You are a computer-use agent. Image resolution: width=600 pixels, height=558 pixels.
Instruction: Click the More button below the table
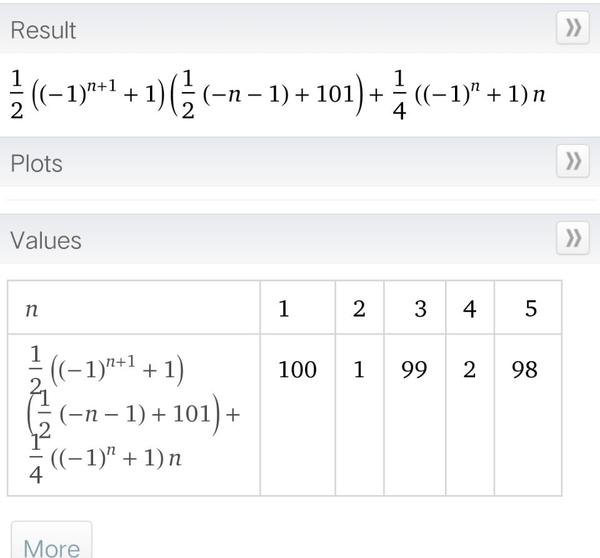[x=51, y=545]
